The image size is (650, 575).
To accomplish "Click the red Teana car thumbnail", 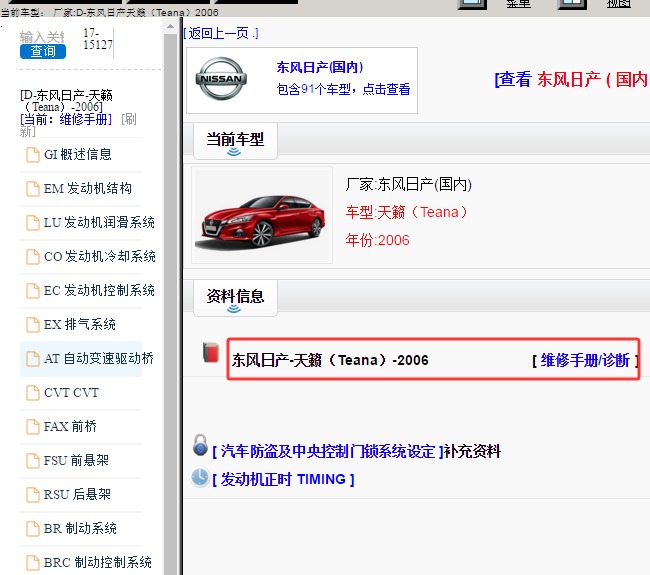I will 262,215.
